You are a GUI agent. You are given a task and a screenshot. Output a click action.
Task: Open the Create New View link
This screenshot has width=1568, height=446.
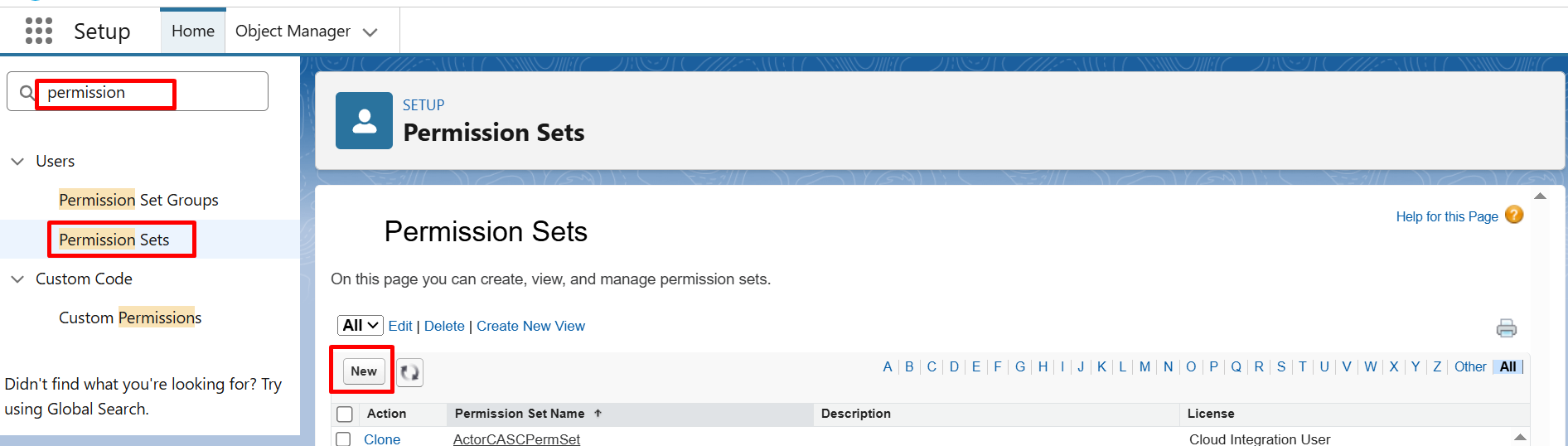tap(530, 326)
